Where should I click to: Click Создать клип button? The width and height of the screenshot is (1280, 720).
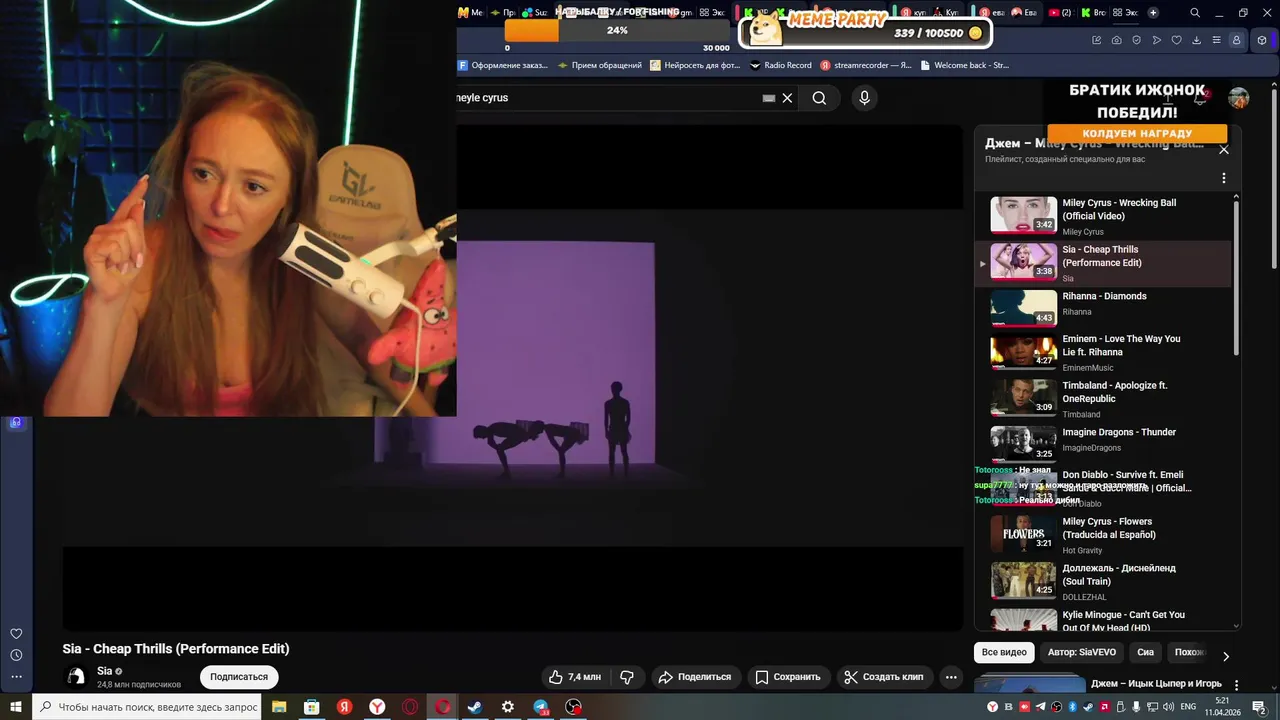point(884,677)
